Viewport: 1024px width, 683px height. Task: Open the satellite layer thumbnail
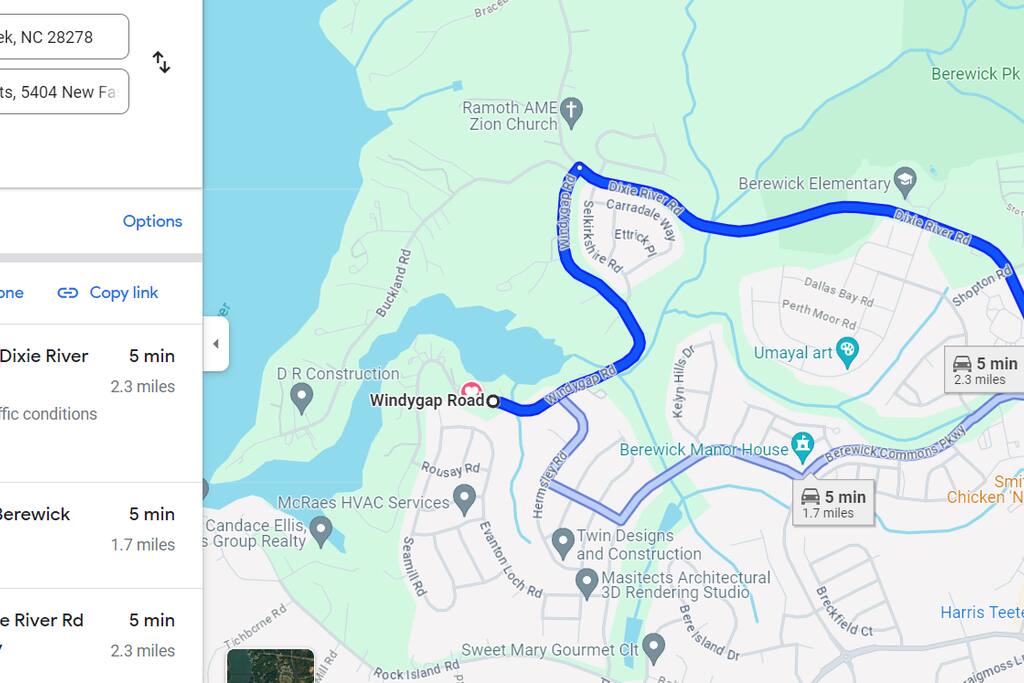point(270,666)
